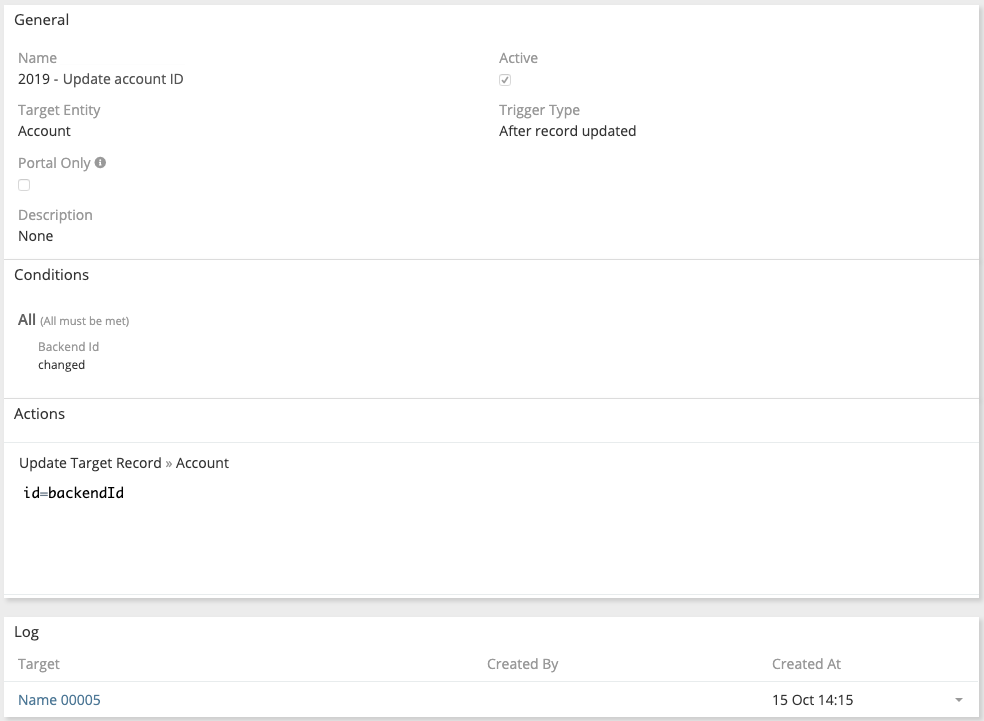Click the Description value 'None'

coord(36,236)
